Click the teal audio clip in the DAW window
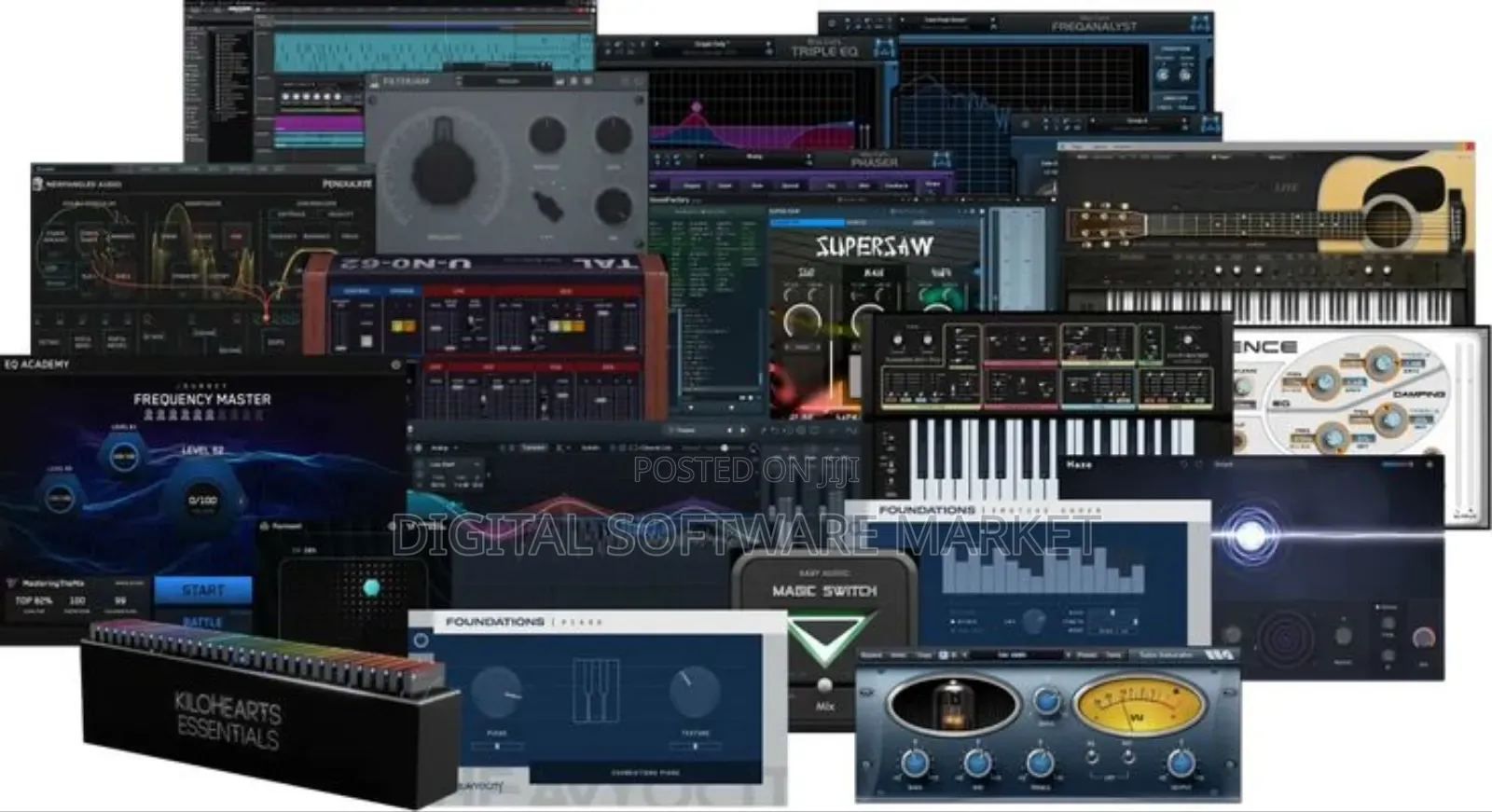The width and height of the screenshot is (1492, 812). tap(434, 51)
